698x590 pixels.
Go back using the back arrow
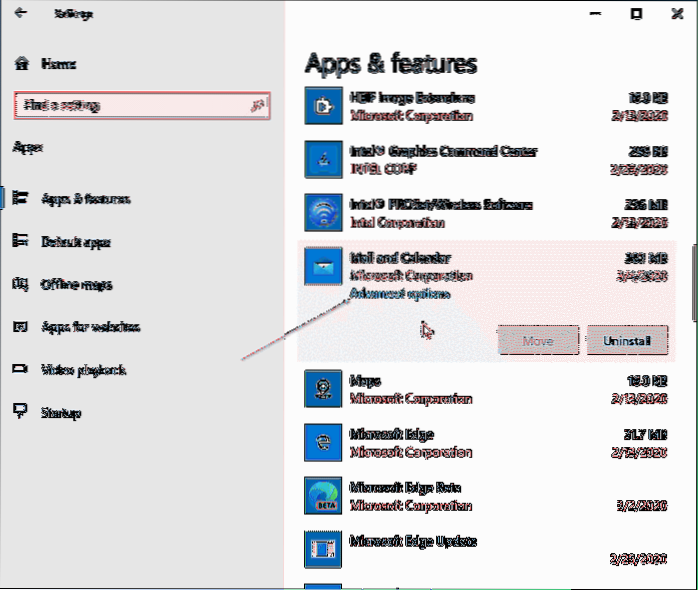pyautogui.click(x=20, y=14)
